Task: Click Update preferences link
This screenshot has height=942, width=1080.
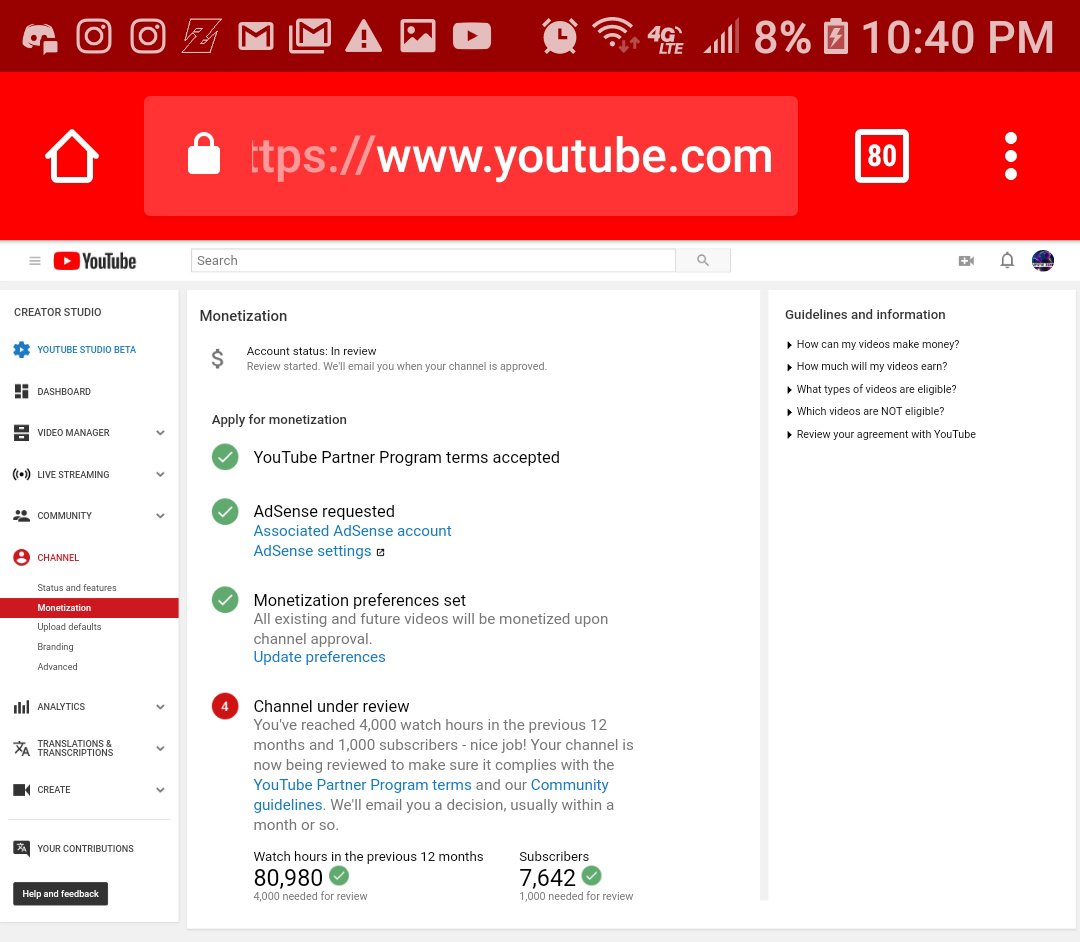Action: (x=319, y=657)
